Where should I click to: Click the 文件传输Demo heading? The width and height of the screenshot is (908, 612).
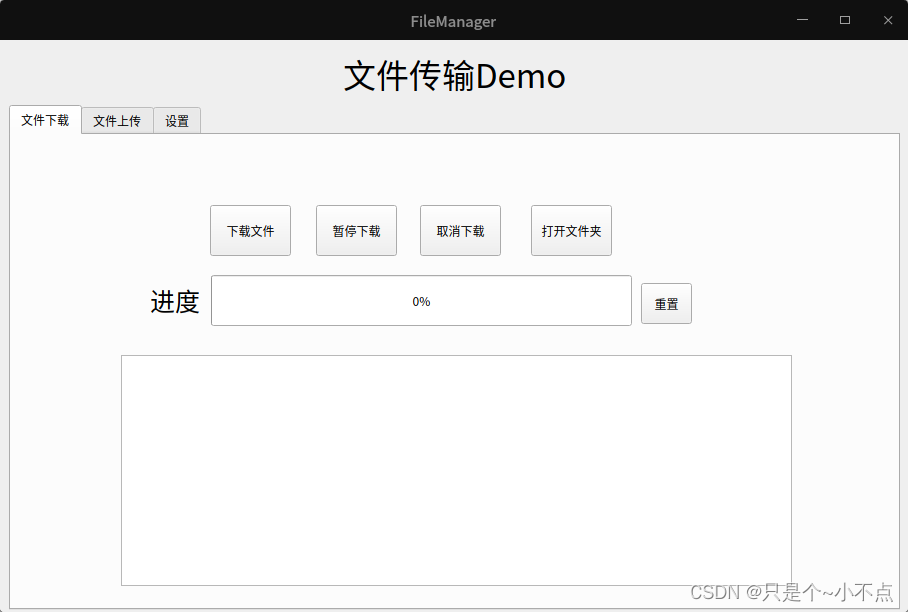[x=455, y=76]
